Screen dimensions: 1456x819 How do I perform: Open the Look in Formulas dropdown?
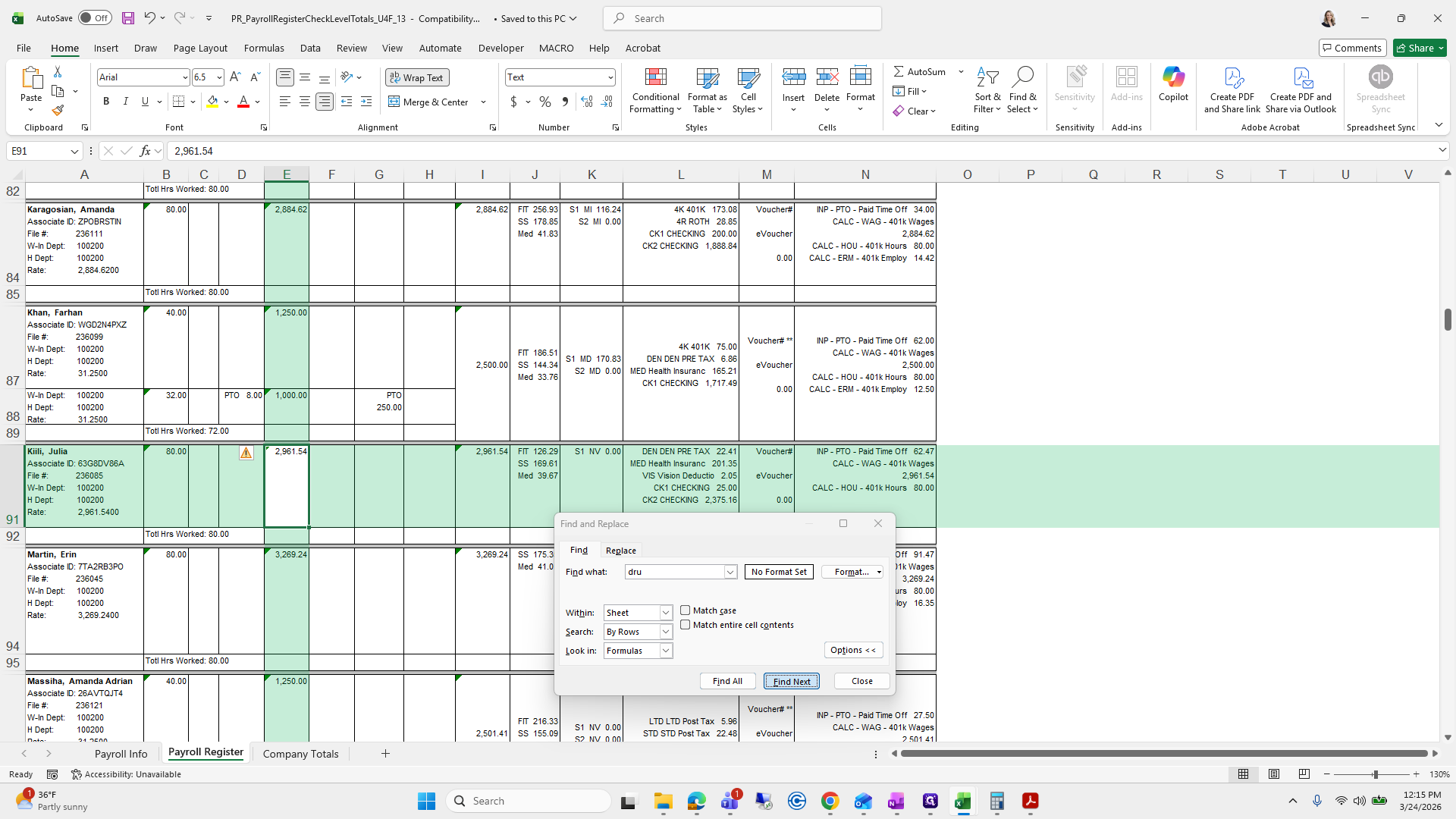tap(665, 651)
